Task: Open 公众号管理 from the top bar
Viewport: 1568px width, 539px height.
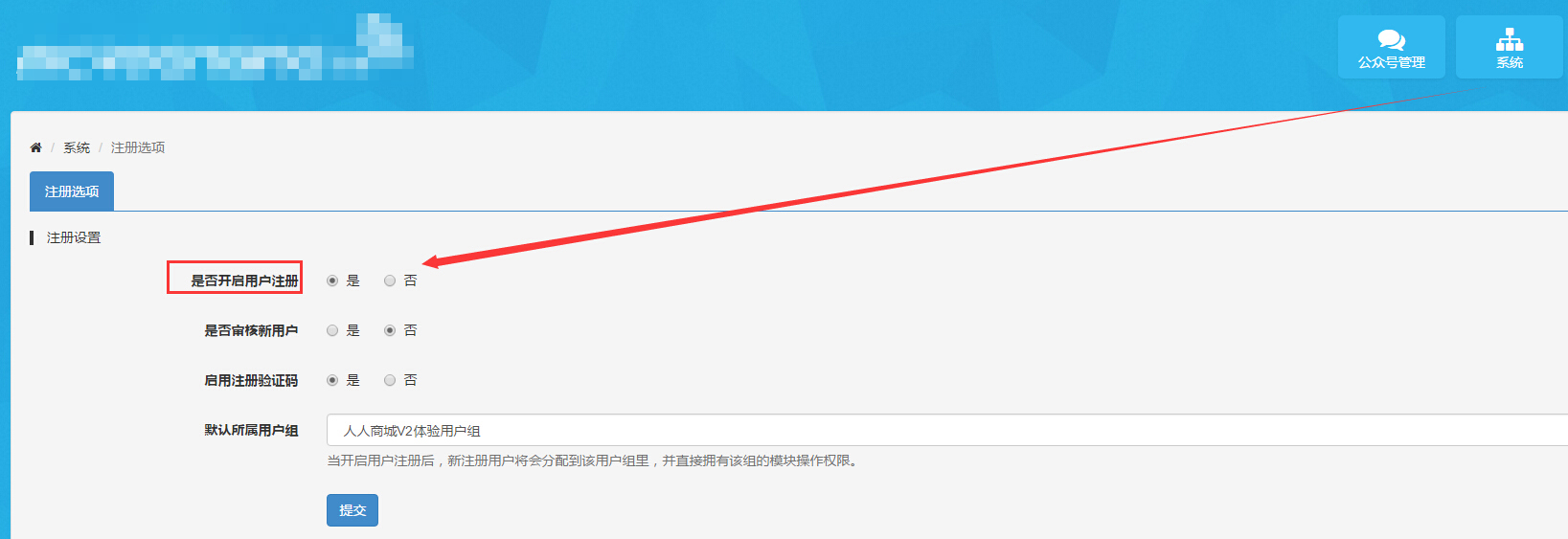Action: 1391,47
